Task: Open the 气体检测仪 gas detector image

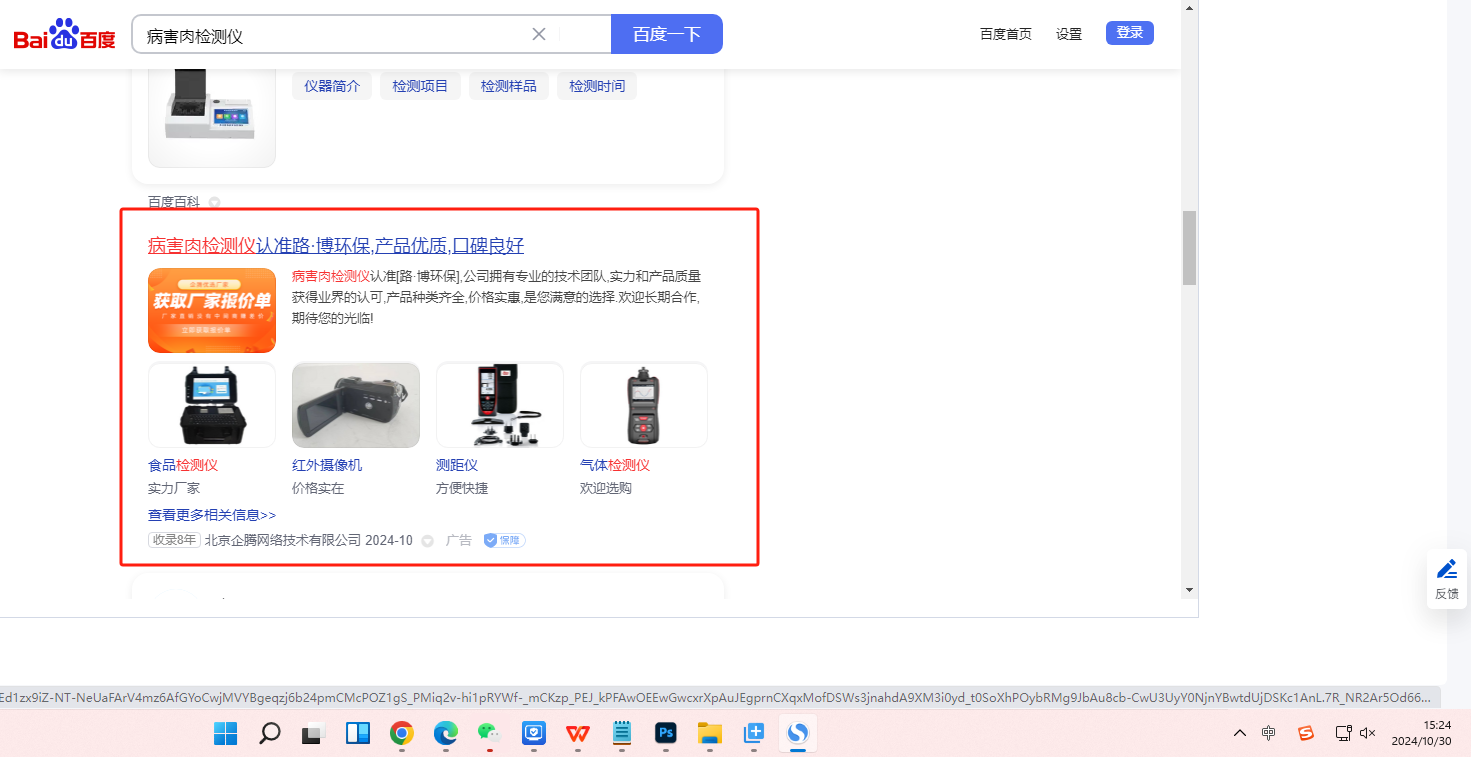Action: (x=644, y=405)
